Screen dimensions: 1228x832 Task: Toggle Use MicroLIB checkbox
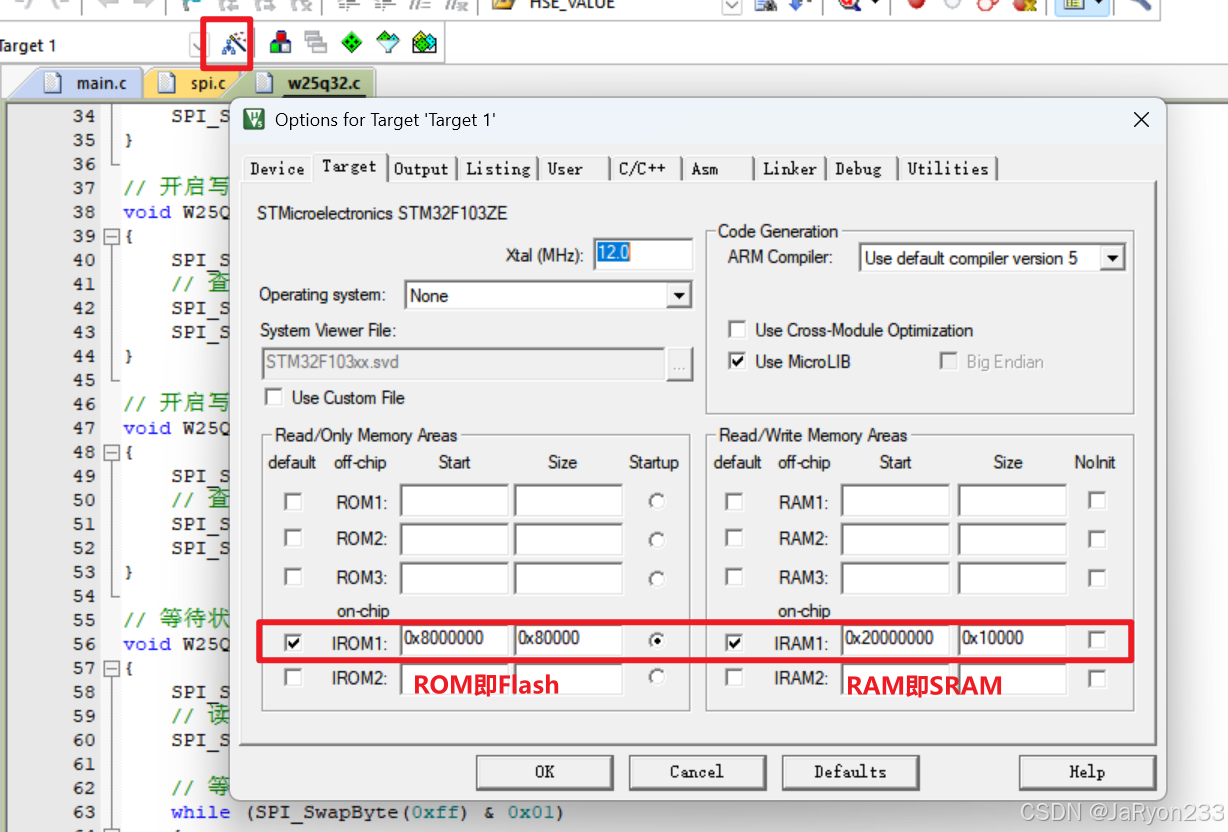pyautogui.click(x=737, y=361)
